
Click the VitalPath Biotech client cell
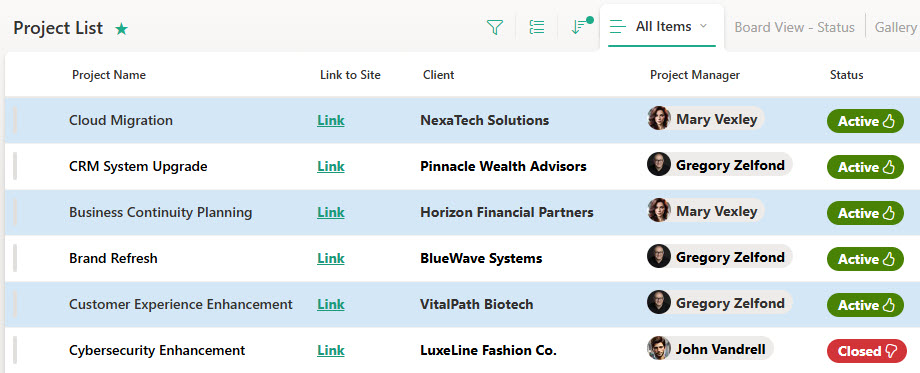[476, 305]
